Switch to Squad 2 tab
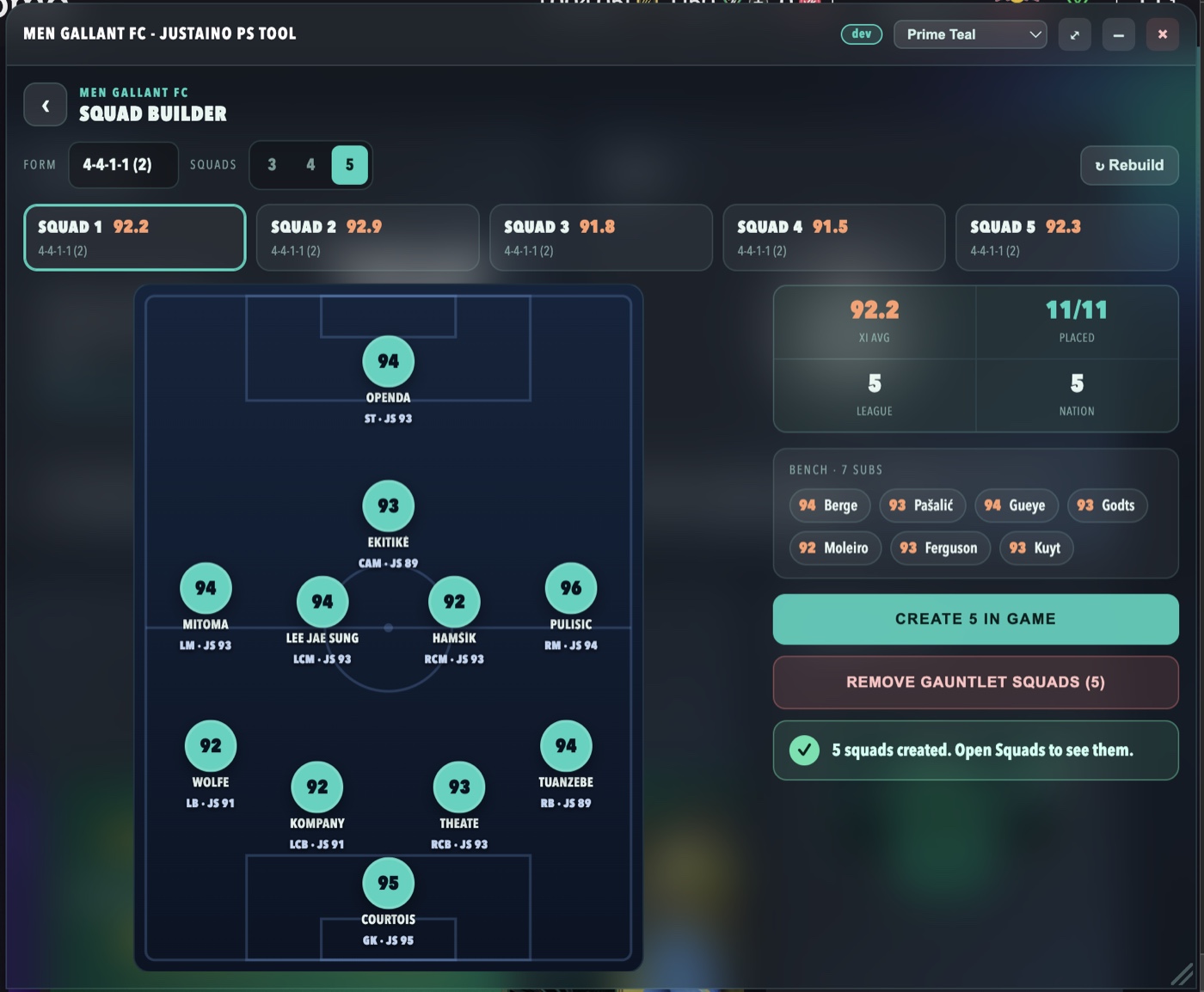1204x992 pixels. point(368,237)
